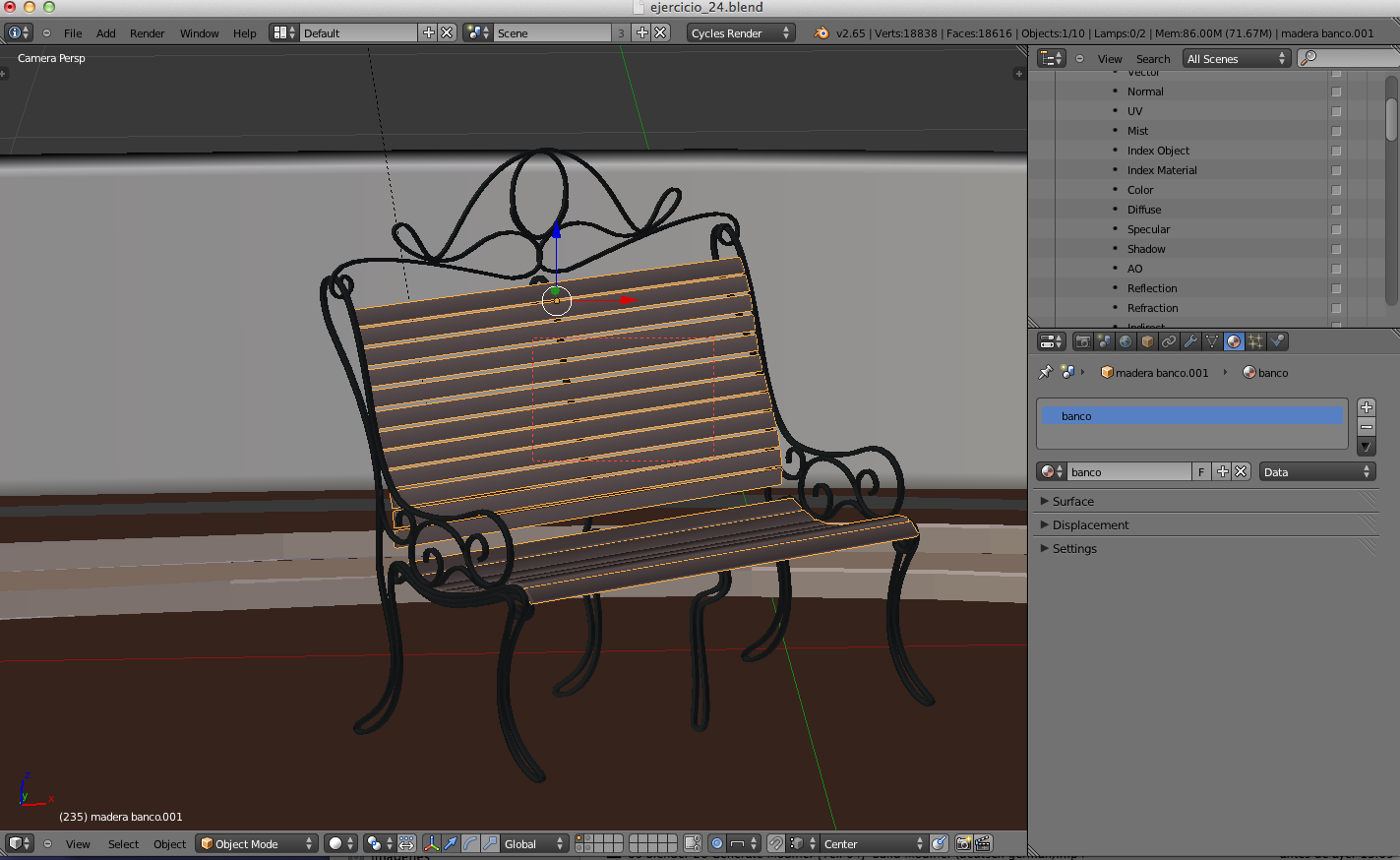This screenshot has width=1400, height=860.
Task: Open the Object Mode dropdown
Action: 257,843
